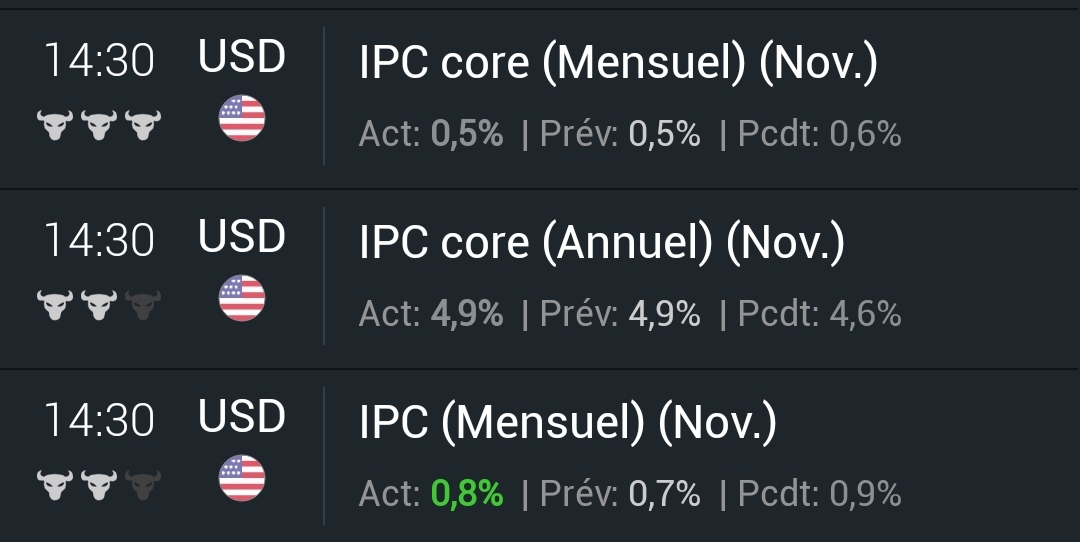Click the Act: 4,9% value of IPC core (Annuel)
1080x542 pixels.
click(467, 313)
